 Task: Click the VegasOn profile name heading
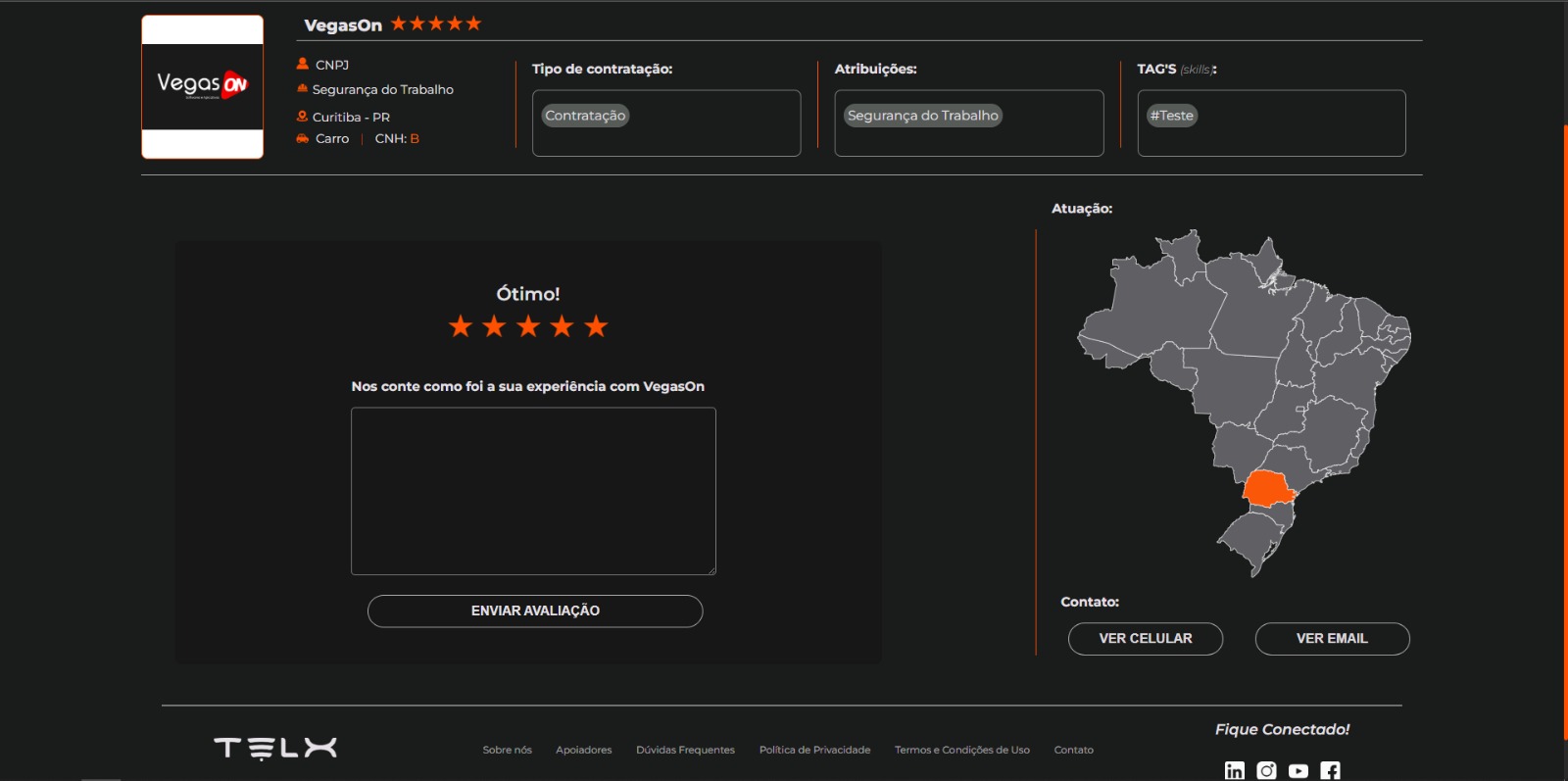click(x=343, y=25)
